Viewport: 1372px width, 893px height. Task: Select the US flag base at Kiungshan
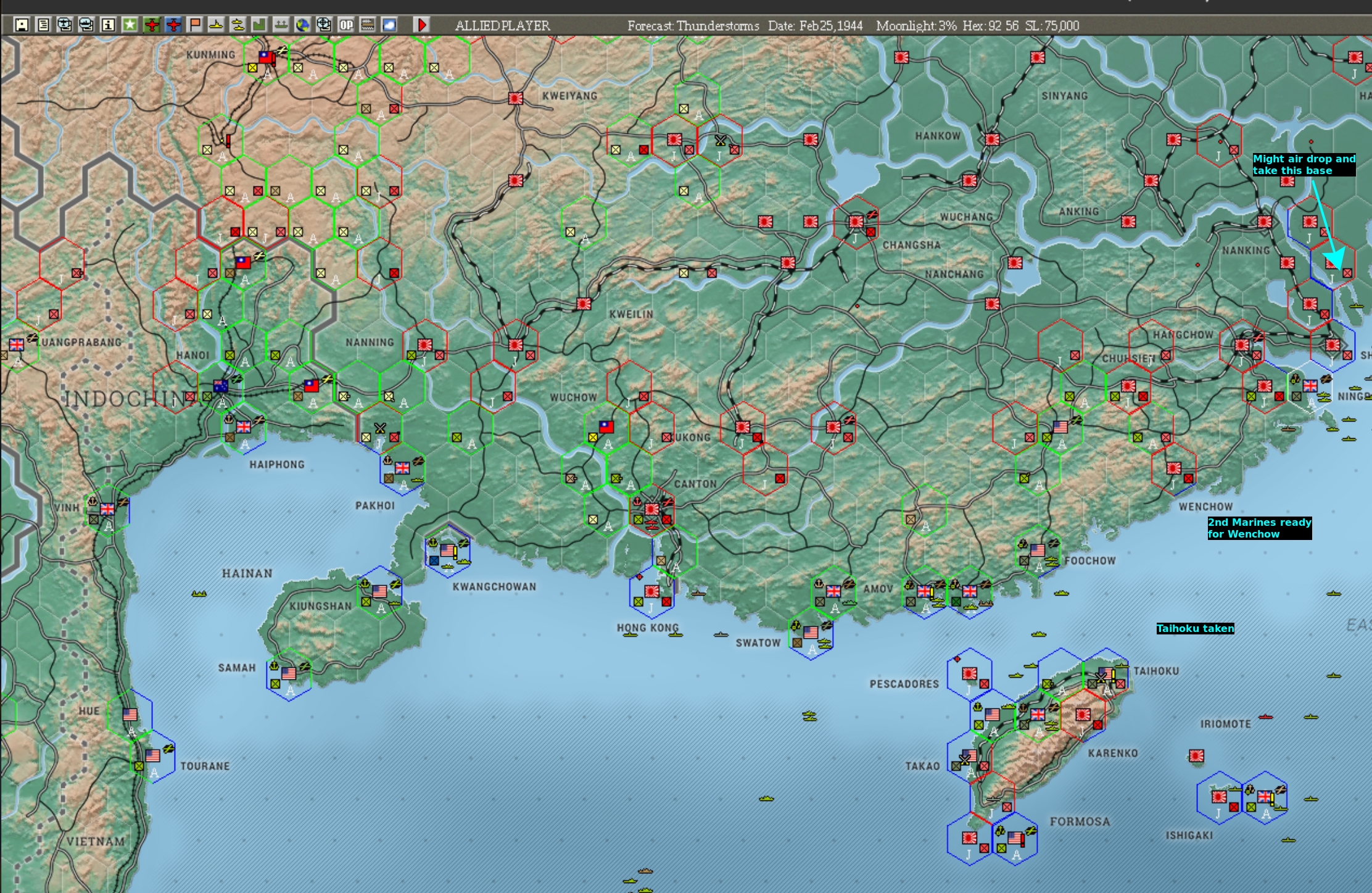coord(379,591)
